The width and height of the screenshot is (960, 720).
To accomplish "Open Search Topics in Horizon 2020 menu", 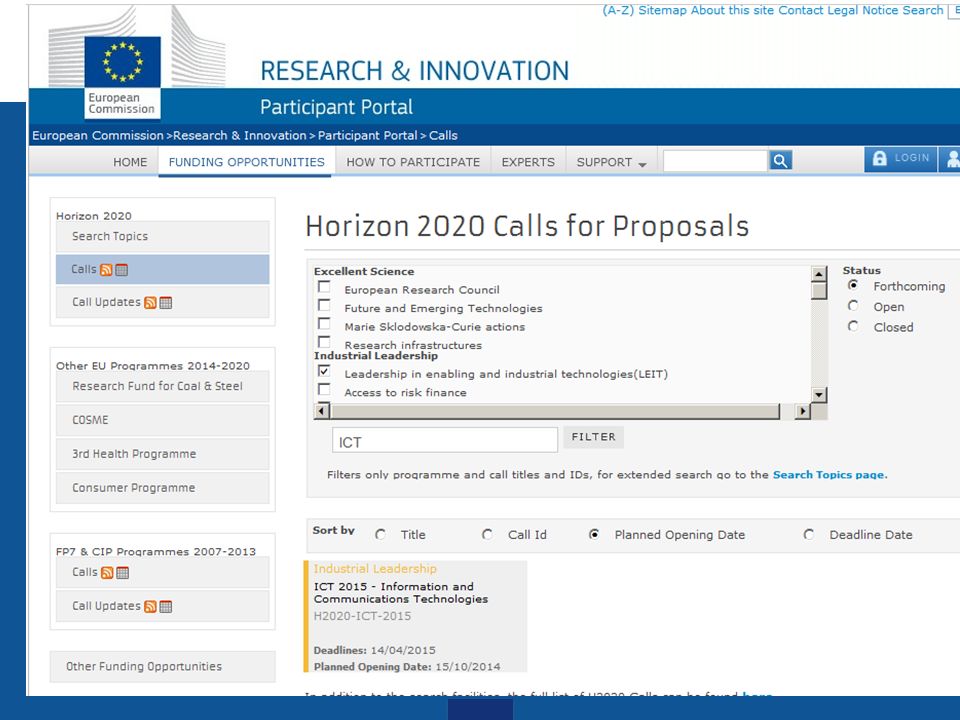I will 162,236.
